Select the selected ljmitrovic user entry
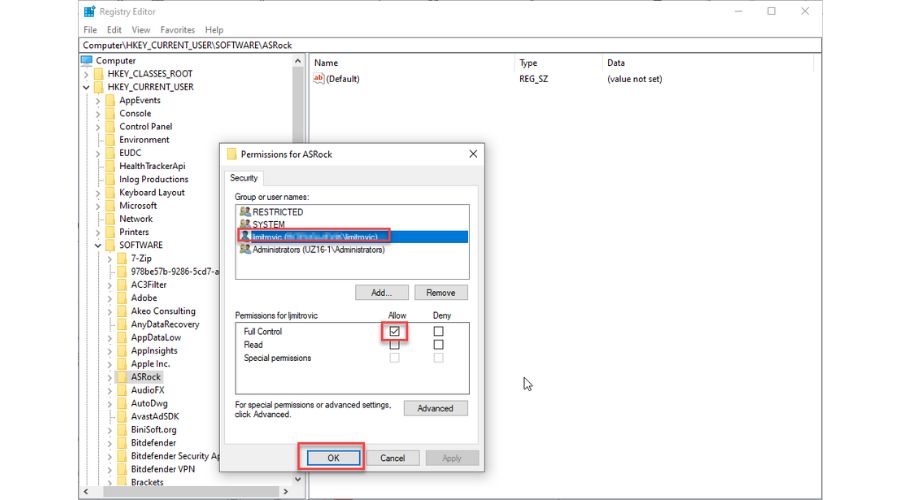 pos(352,237)
